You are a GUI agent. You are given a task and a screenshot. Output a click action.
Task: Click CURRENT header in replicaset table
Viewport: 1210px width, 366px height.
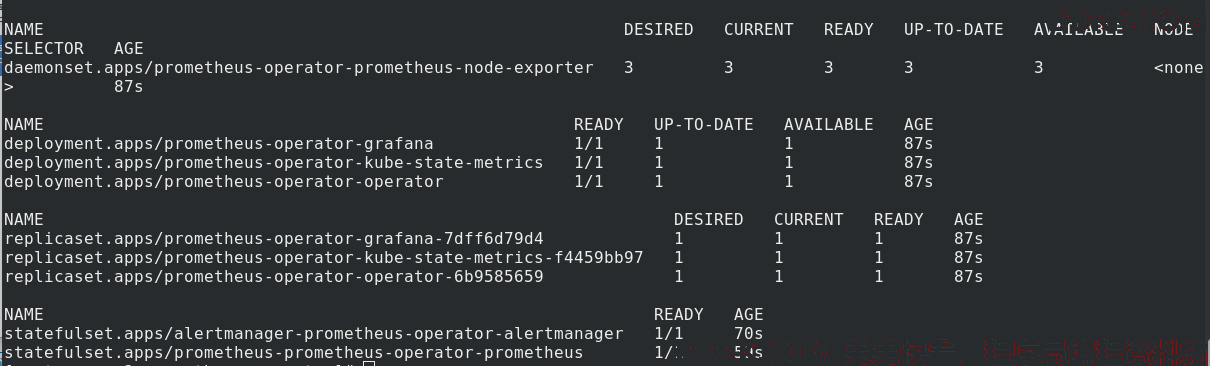point(809,220)
